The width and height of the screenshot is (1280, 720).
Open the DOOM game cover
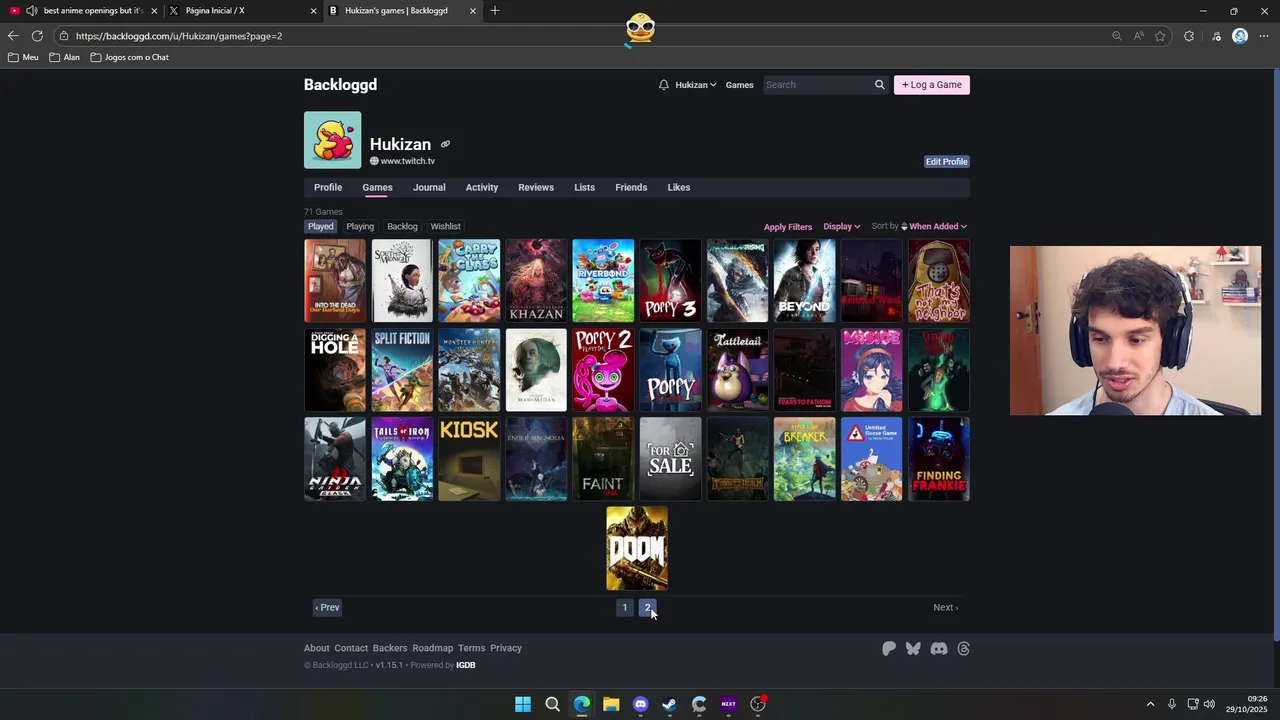637,549
